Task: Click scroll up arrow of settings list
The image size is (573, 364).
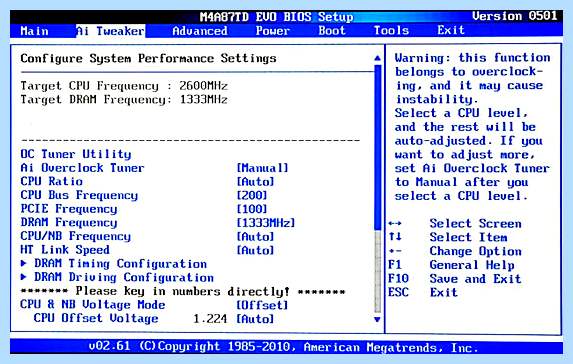Action: (x=377, y=58)
